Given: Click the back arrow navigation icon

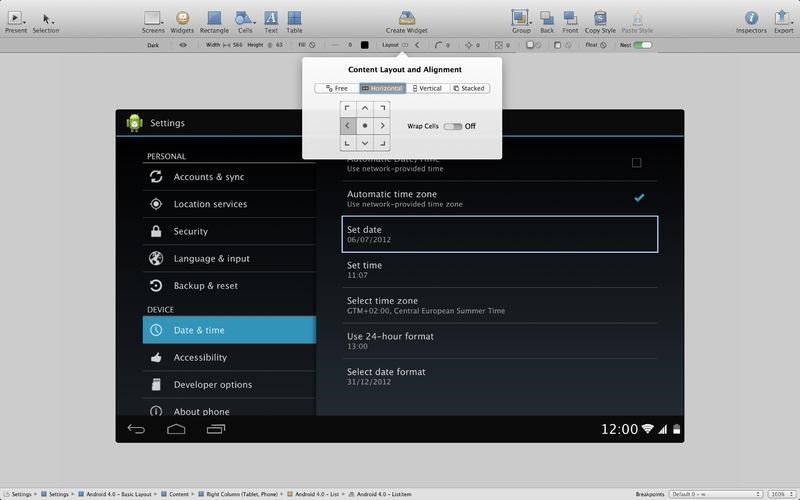Looking at the screenshot, I should tap(136, 429).
